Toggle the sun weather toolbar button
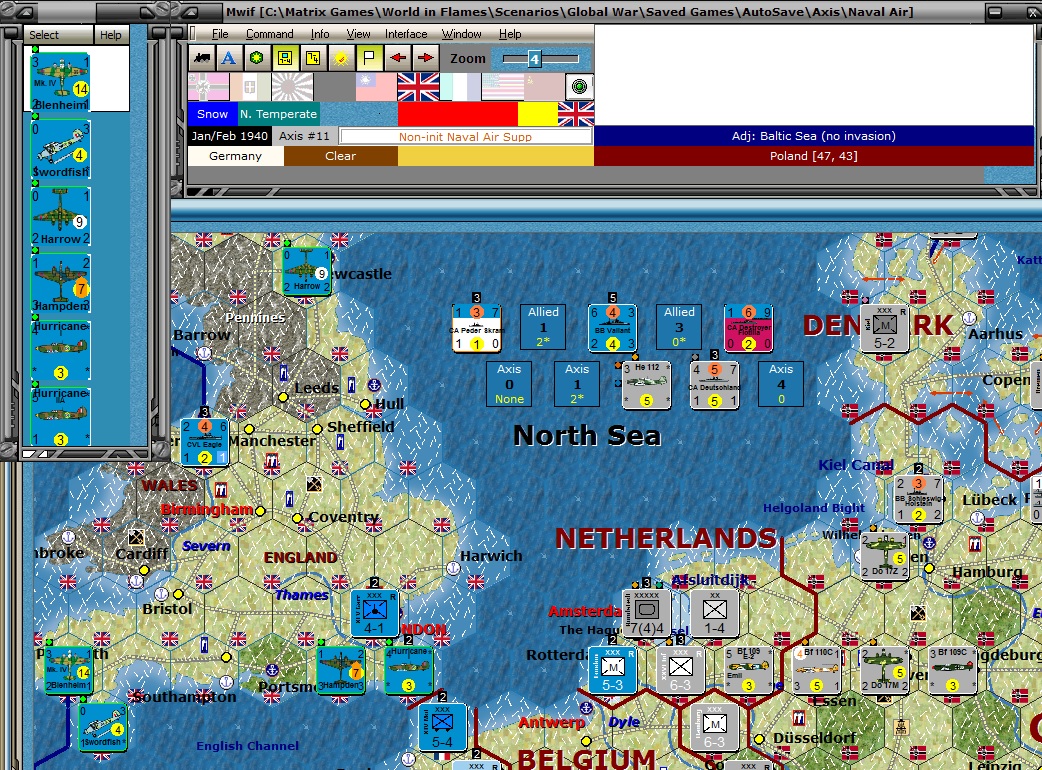Screen dimensions: 1042x770 [x=341, y=58]
